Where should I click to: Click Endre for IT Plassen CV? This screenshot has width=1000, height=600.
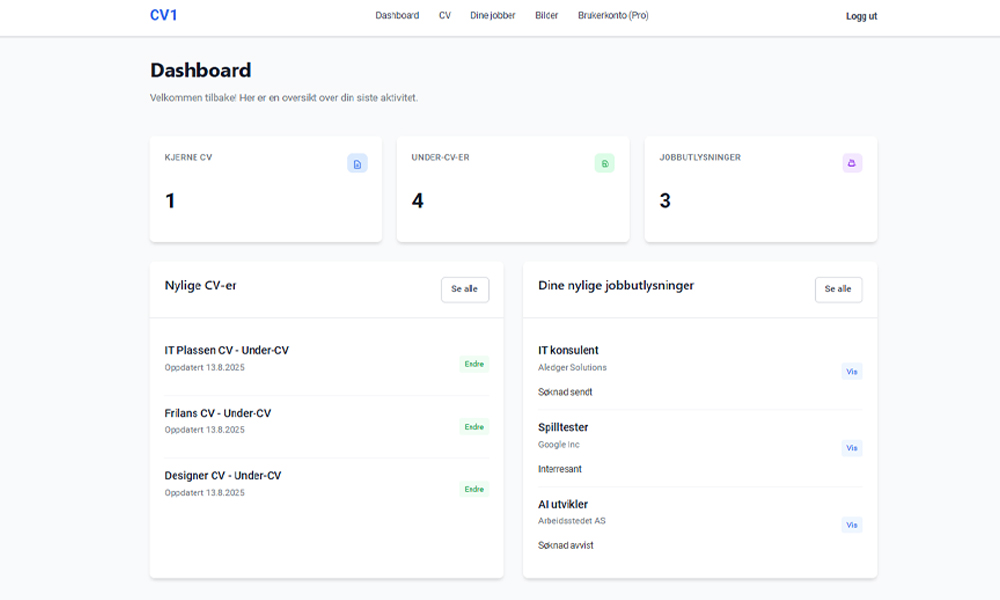tap(475, 364)
